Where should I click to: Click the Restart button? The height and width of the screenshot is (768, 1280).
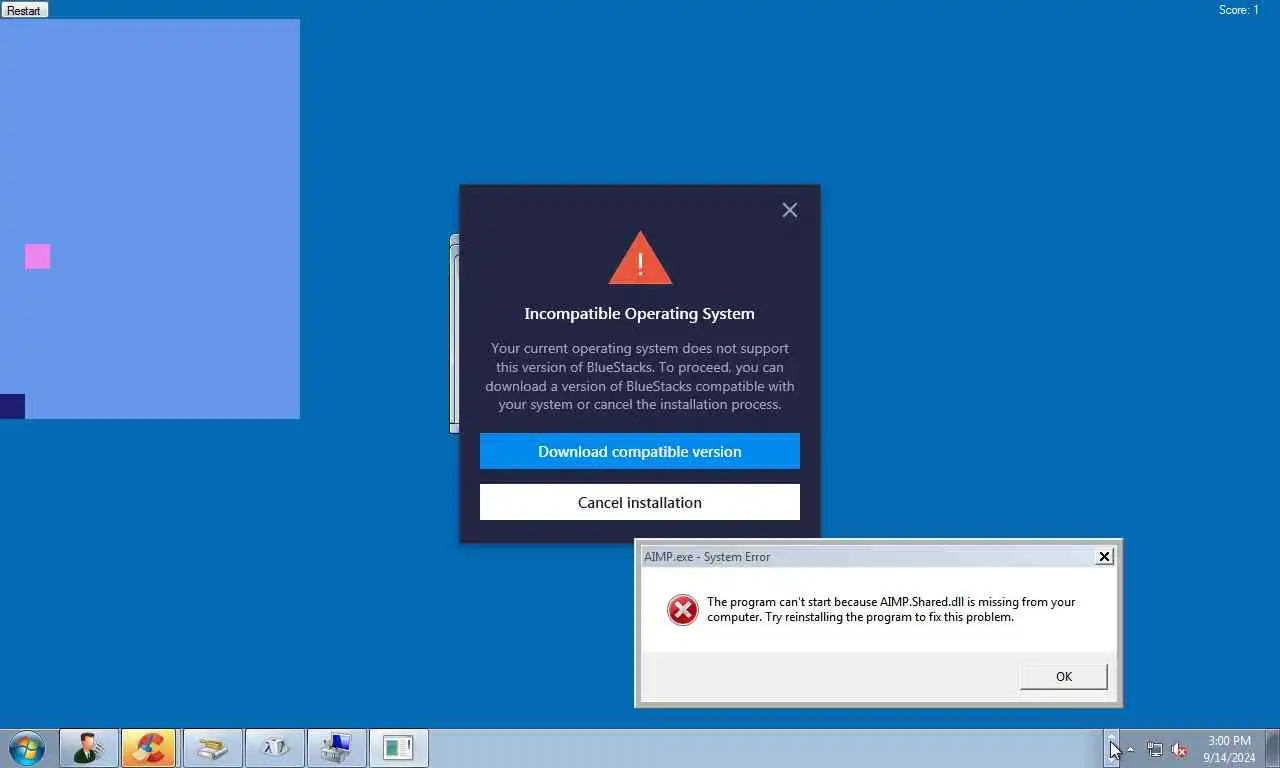[x=24, y=10]
